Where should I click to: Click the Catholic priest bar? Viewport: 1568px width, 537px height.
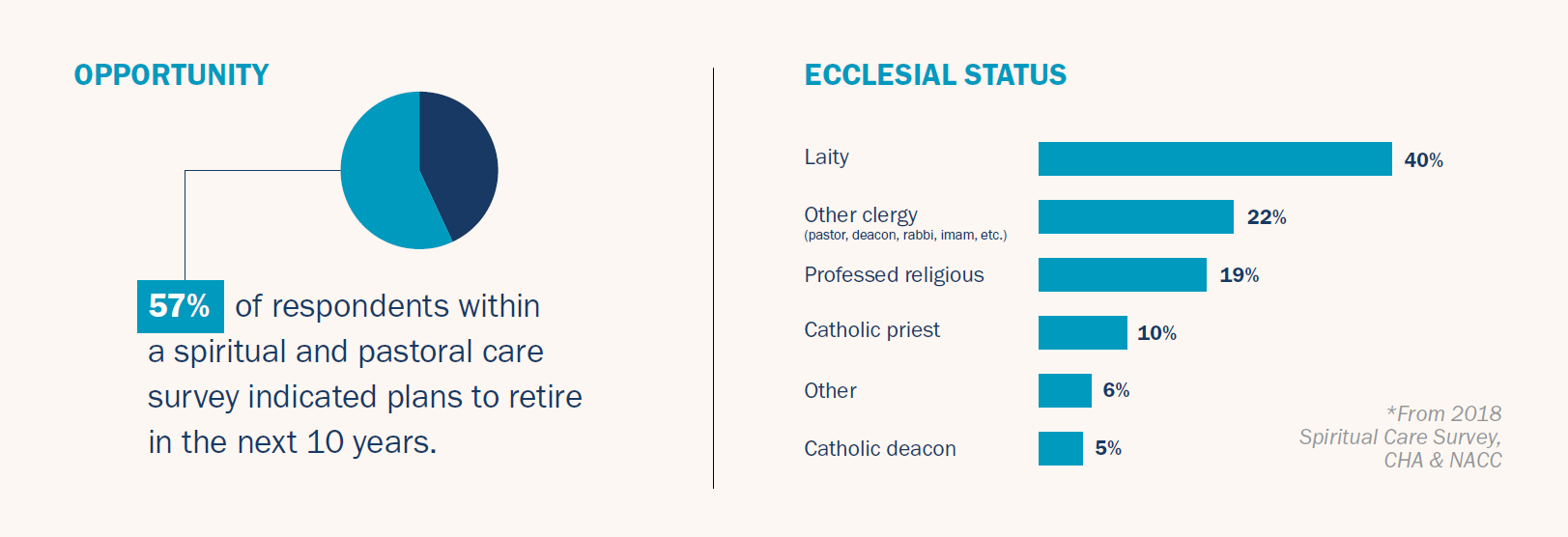(1082, 333)
